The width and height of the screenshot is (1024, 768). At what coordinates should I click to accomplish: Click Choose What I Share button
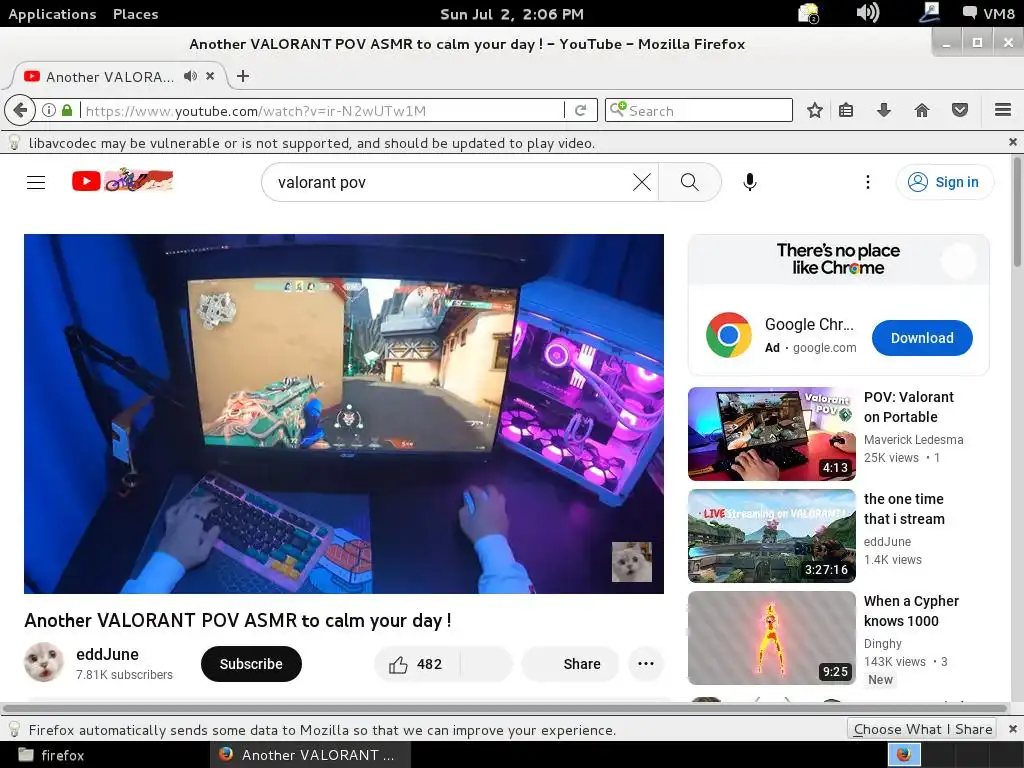922,729
